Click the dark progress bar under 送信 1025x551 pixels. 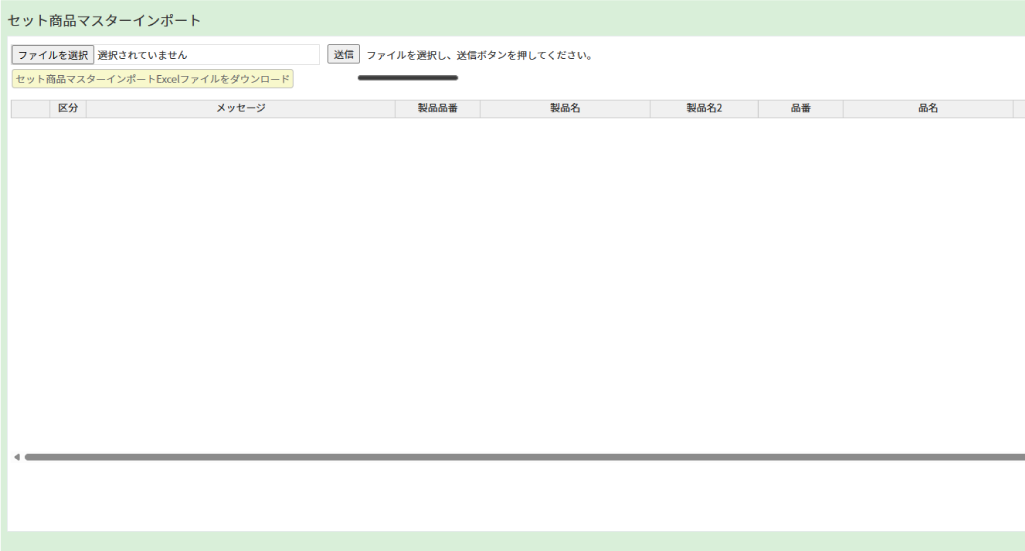[408, 77]
